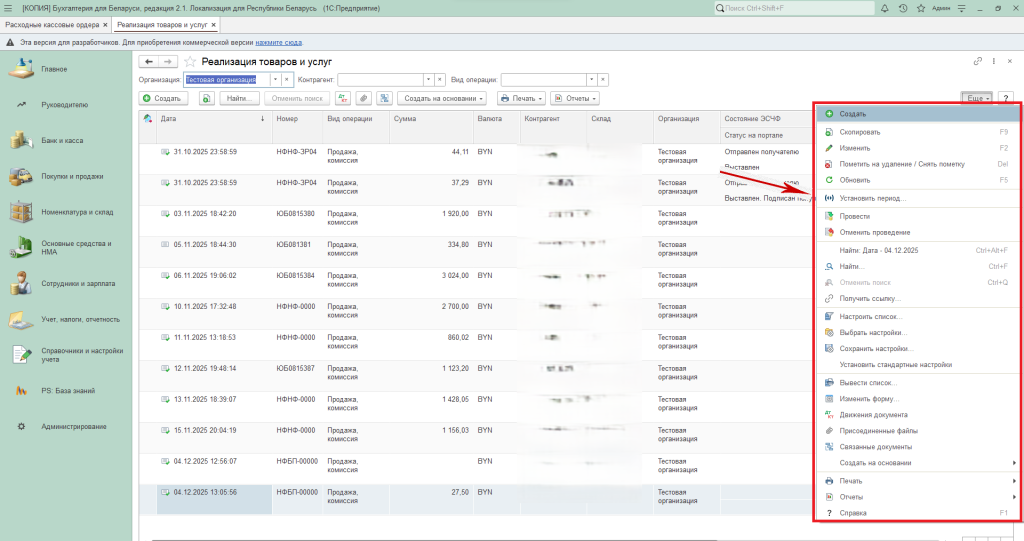Click the green Создать button
1024x541 pixels.
click(x=161, y=98)
